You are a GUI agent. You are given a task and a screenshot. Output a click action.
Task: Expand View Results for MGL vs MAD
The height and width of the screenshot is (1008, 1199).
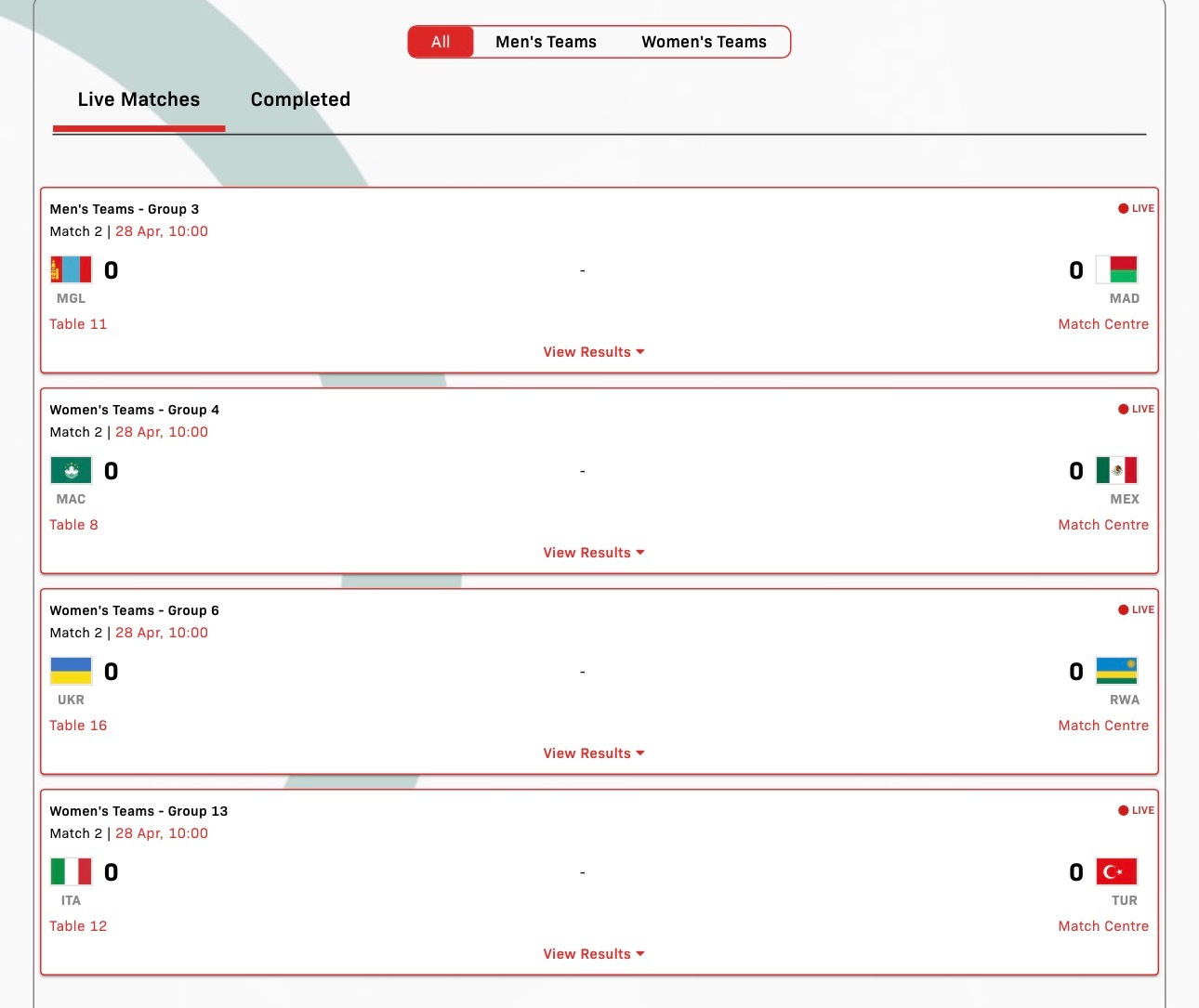594,352
